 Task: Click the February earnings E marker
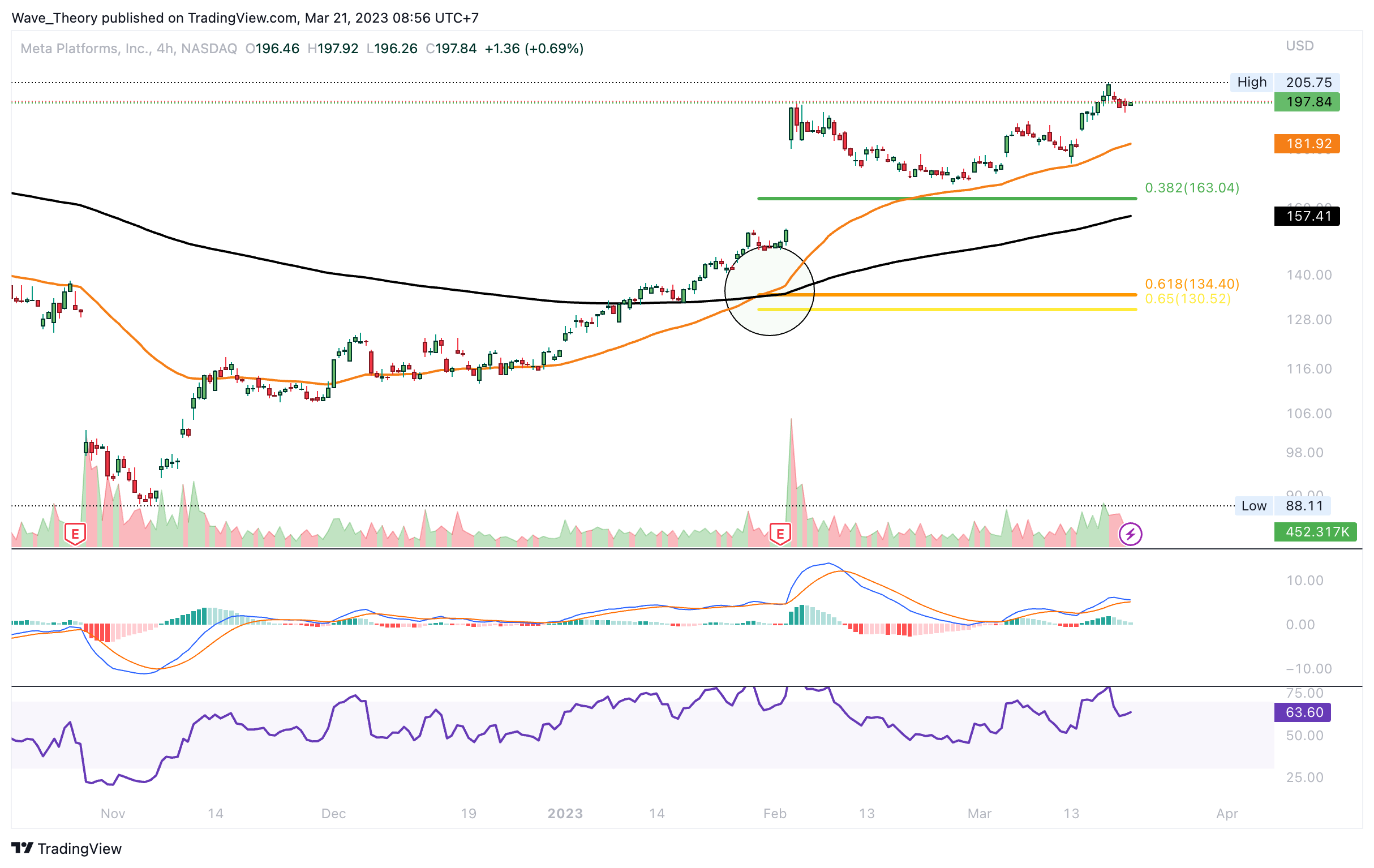[x=780, y=534]
